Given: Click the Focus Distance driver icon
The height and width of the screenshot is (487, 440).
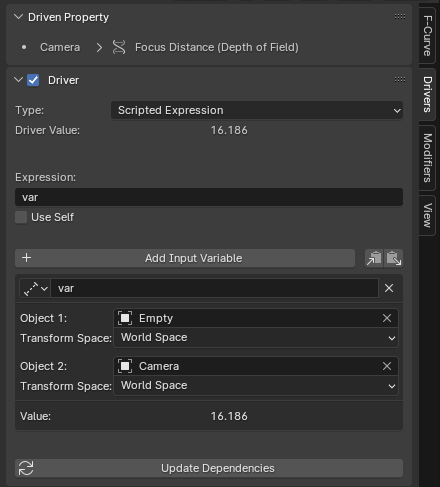Looking at the screenshot, I should pos(119,47).
